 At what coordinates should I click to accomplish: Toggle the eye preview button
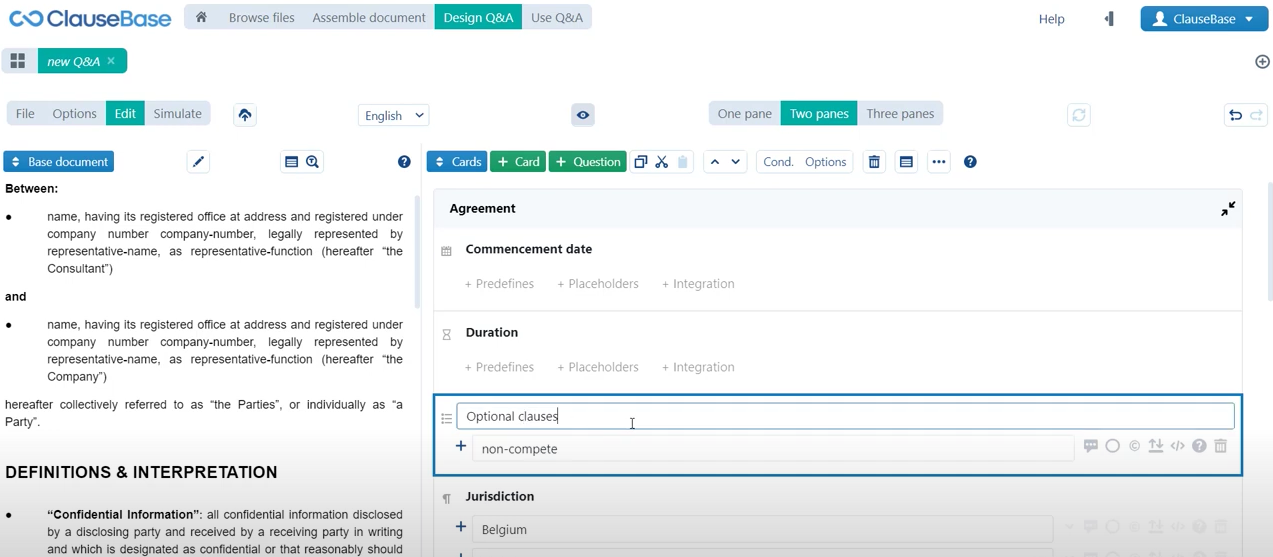coord(583,115)
